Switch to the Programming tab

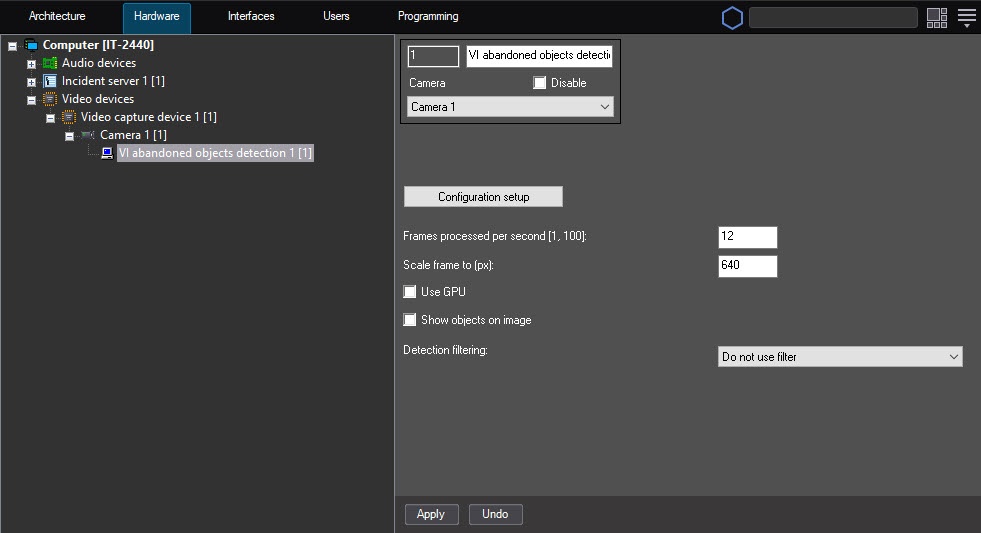(428, 17)
